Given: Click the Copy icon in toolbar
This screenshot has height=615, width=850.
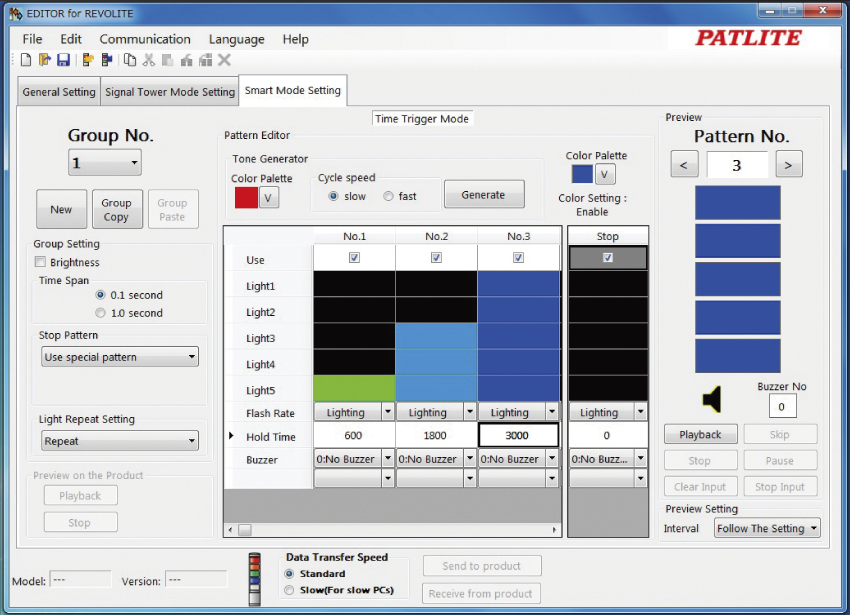Looking at the screenshot, I should click(130, 60).
